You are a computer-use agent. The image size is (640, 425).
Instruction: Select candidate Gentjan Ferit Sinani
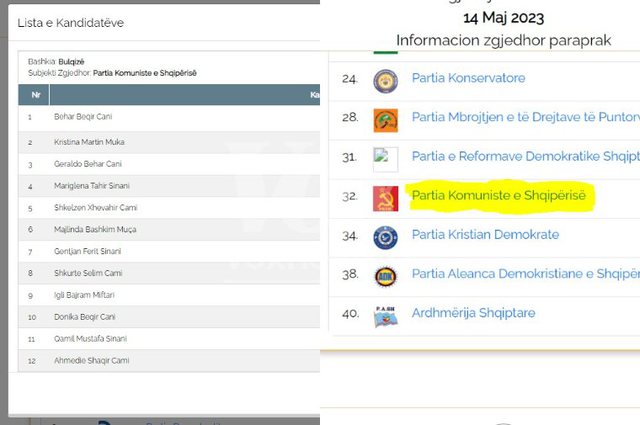point(87,251)
